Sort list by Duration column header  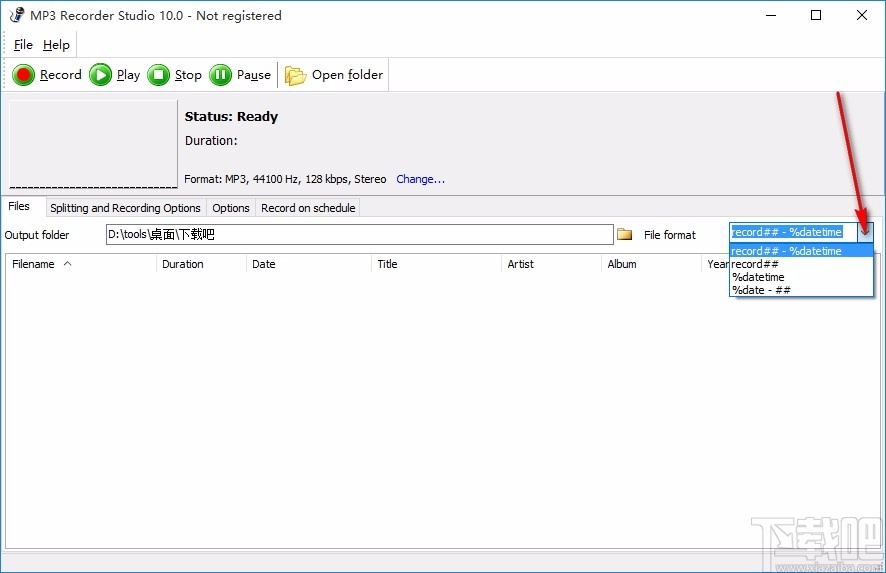tap(201, 264)
